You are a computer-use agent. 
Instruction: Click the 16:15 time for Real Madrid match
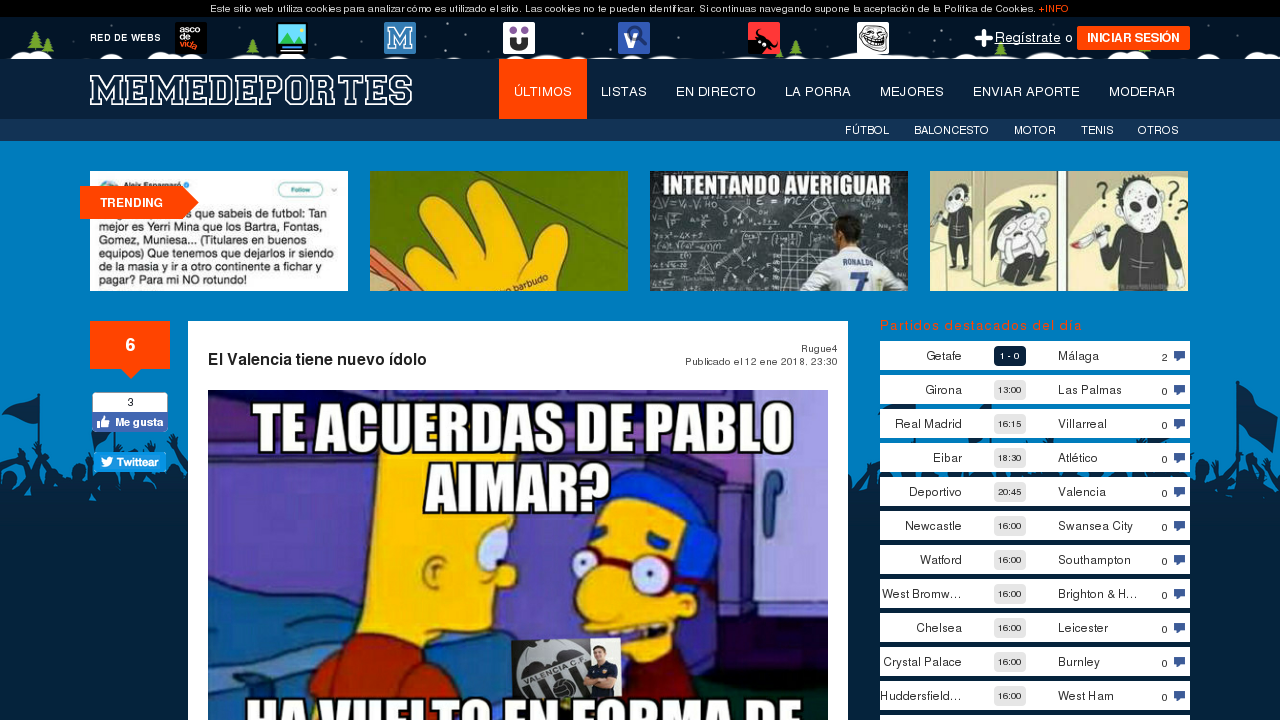[x=1010, y=424]
